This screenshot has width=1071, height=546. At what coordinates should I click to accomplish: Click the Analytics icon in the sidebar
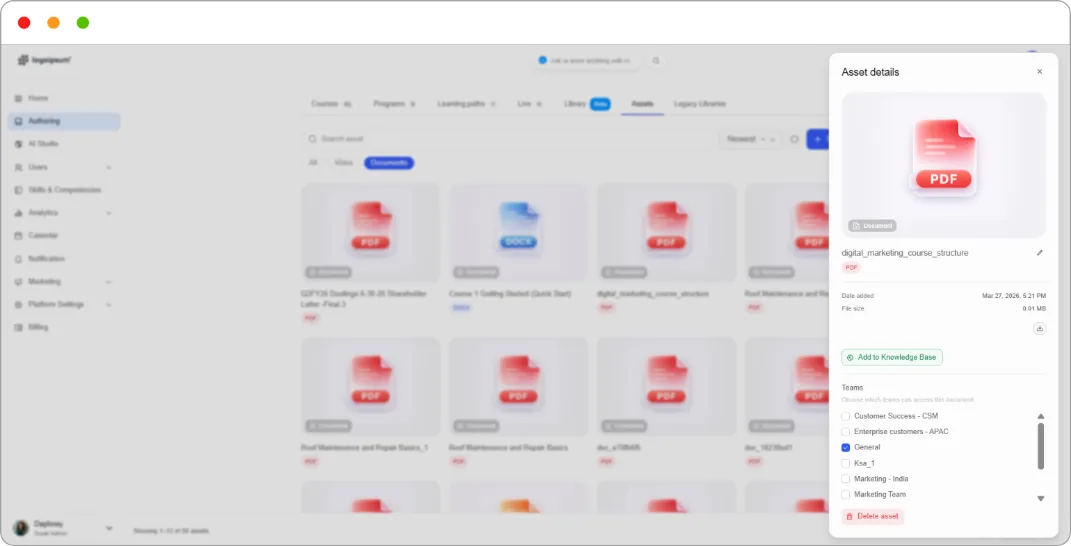[18, 213]
